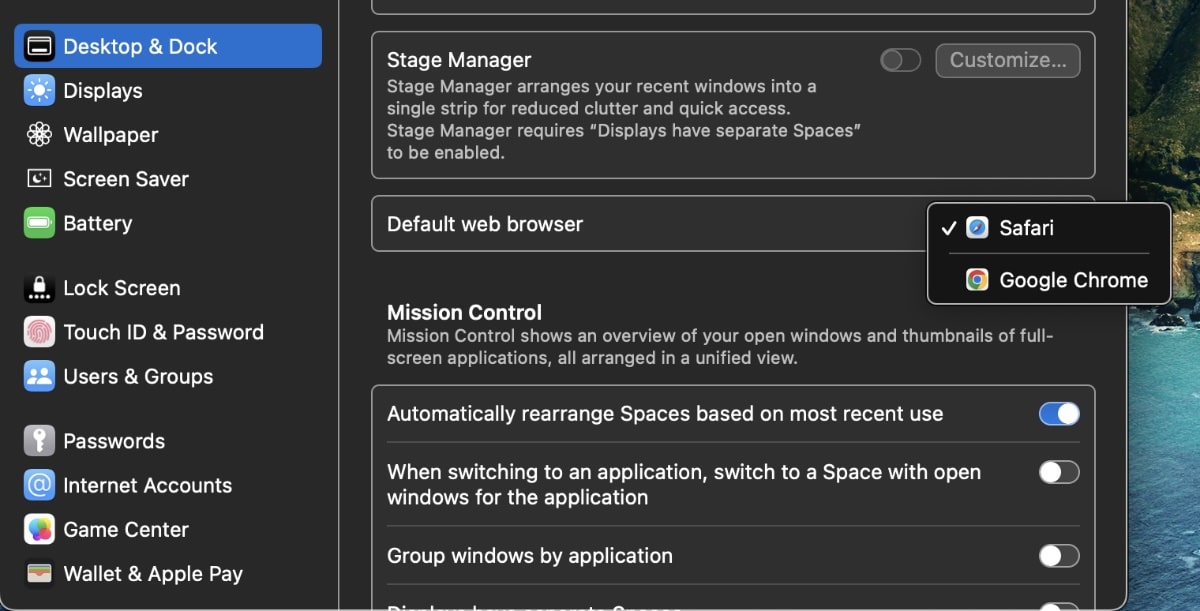Open Touch ID & Password fingerprint icon
The height and width of the screenshot is (611, 1200).
coord(40,332)
